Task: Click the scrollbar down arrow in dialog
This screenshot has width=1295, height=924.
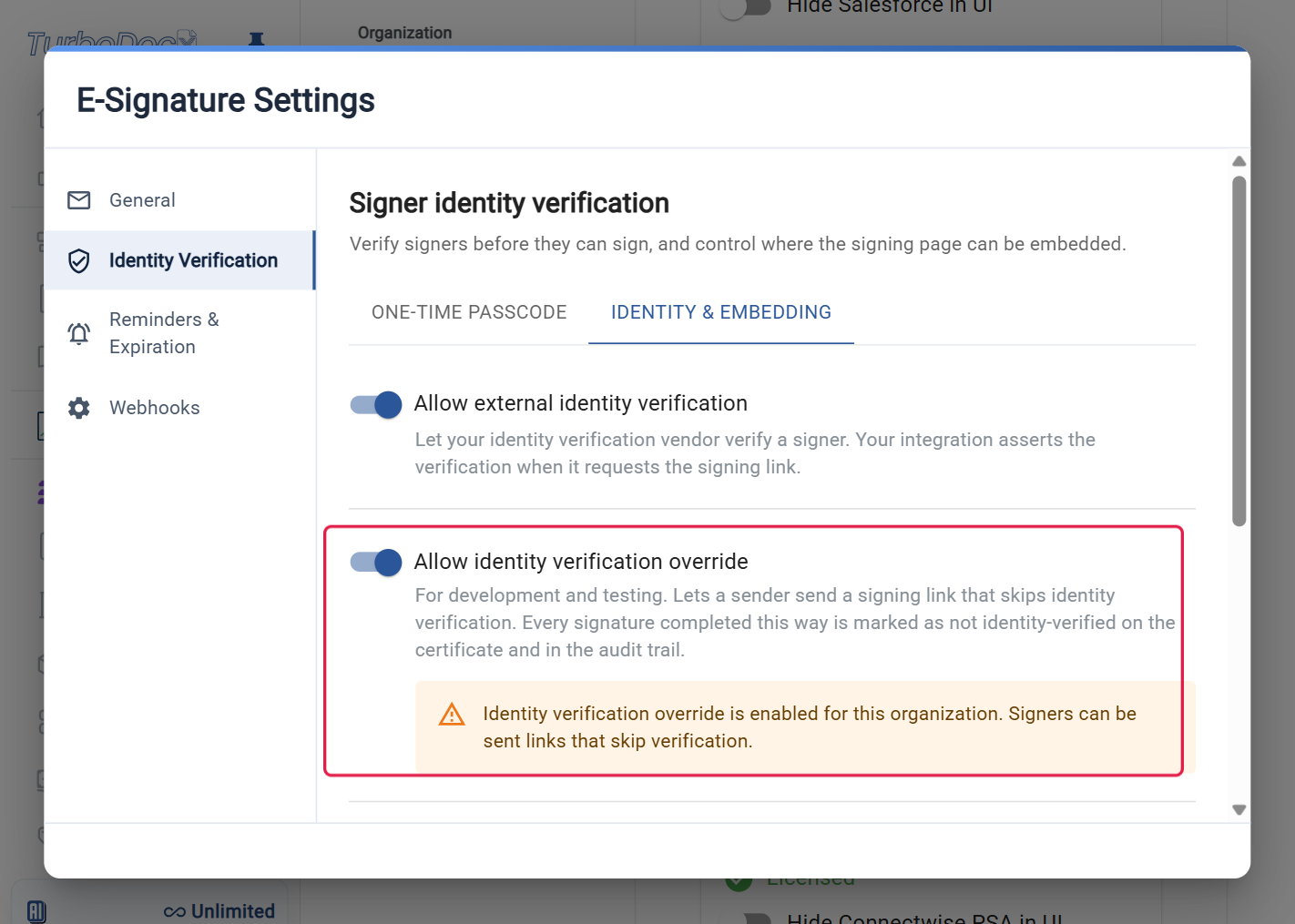Action: pos(1239,809)
